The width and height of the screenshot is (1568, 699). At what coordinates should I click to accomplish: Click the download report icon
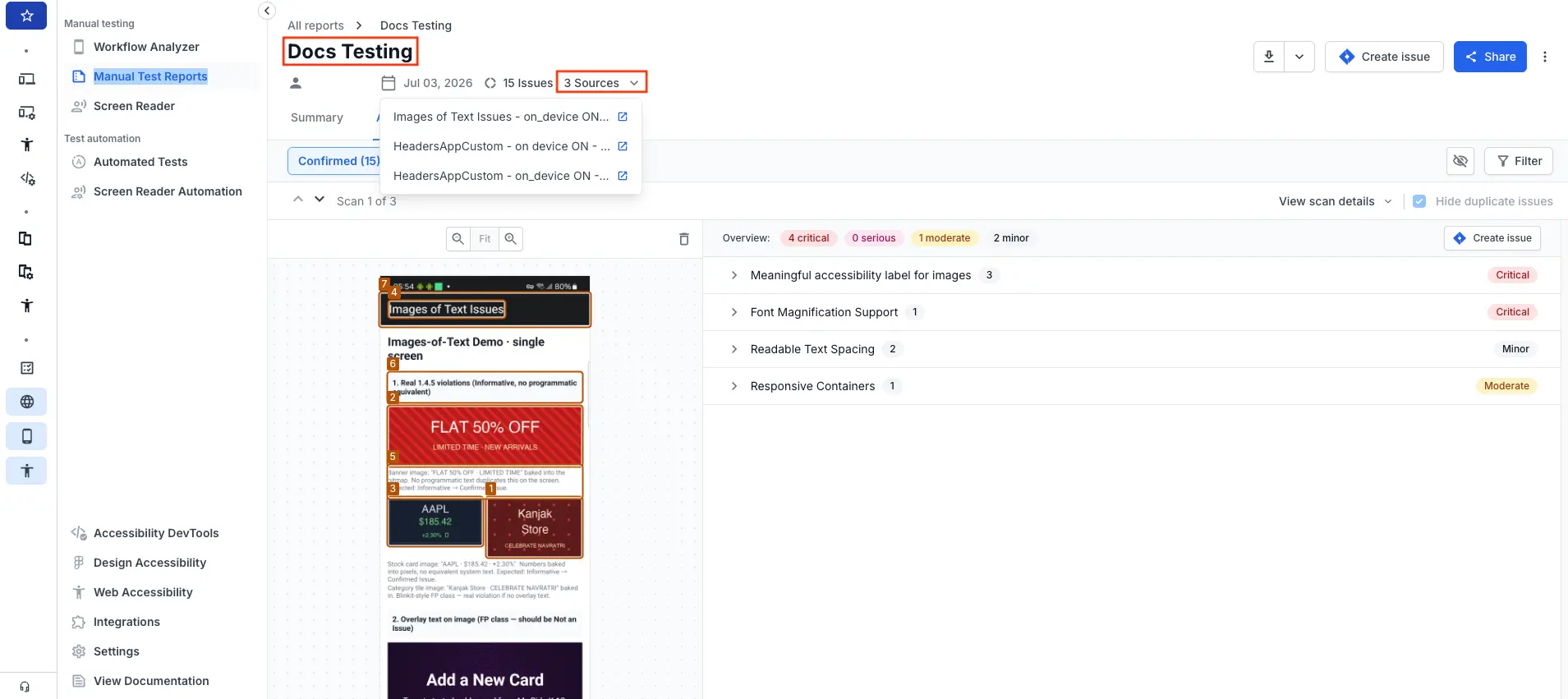1269,57
